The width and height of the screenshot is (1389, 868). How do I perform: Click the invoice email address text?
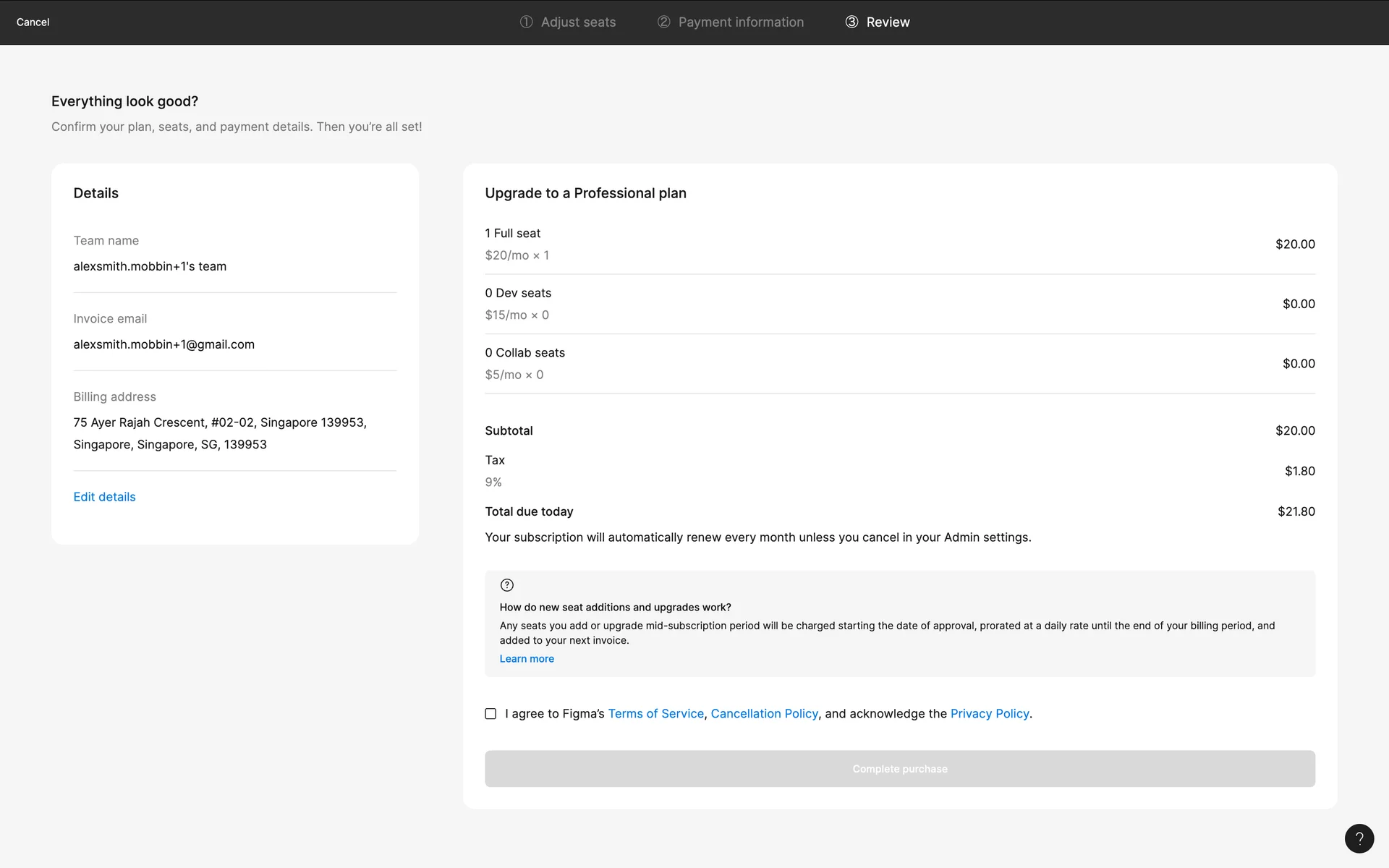coord(163,344)
